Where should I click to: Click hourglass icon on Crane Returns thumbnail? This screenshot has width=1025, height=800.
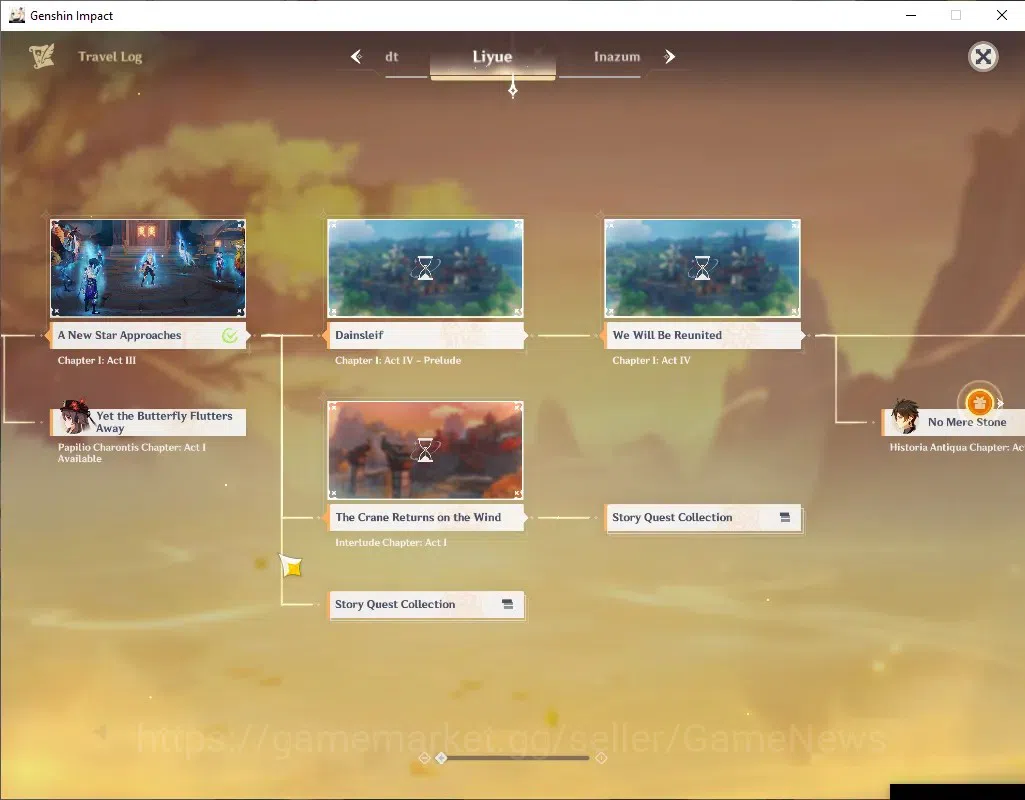coord(426,450)
